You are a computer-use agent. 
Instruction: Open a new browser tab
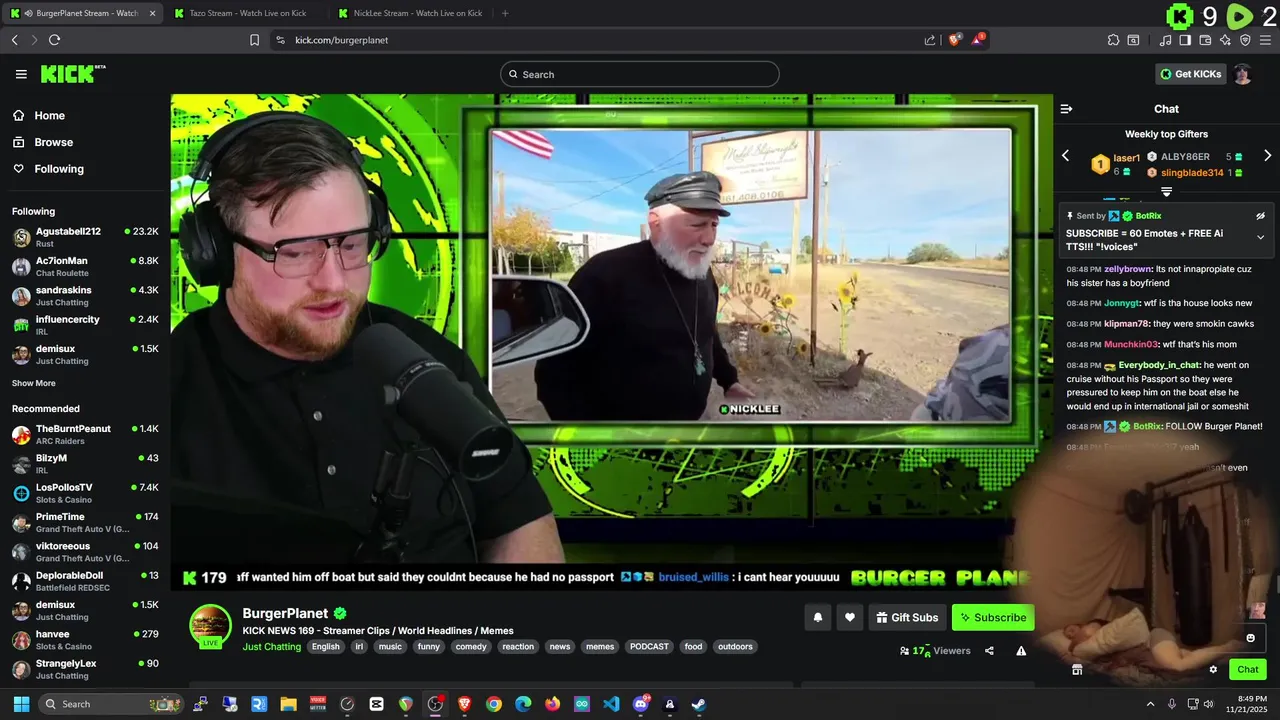point(505,13)
